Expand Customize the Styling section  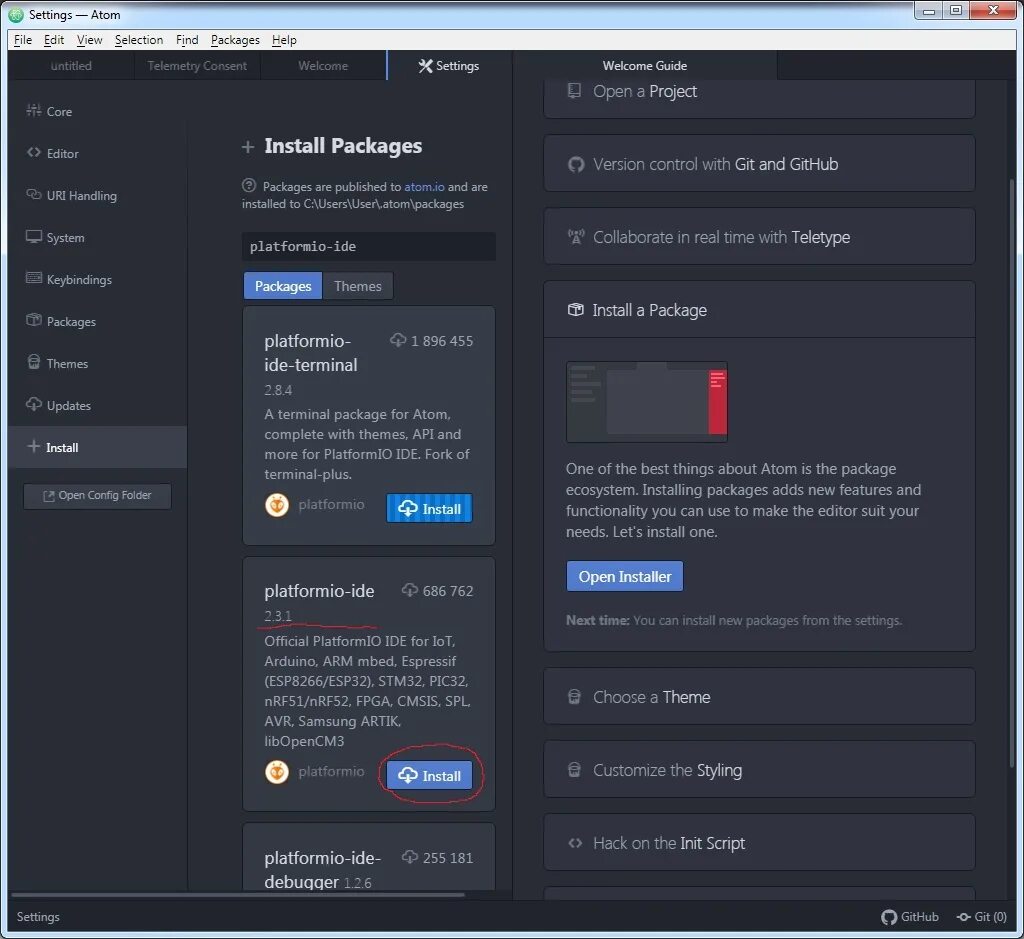pos(759,770)
